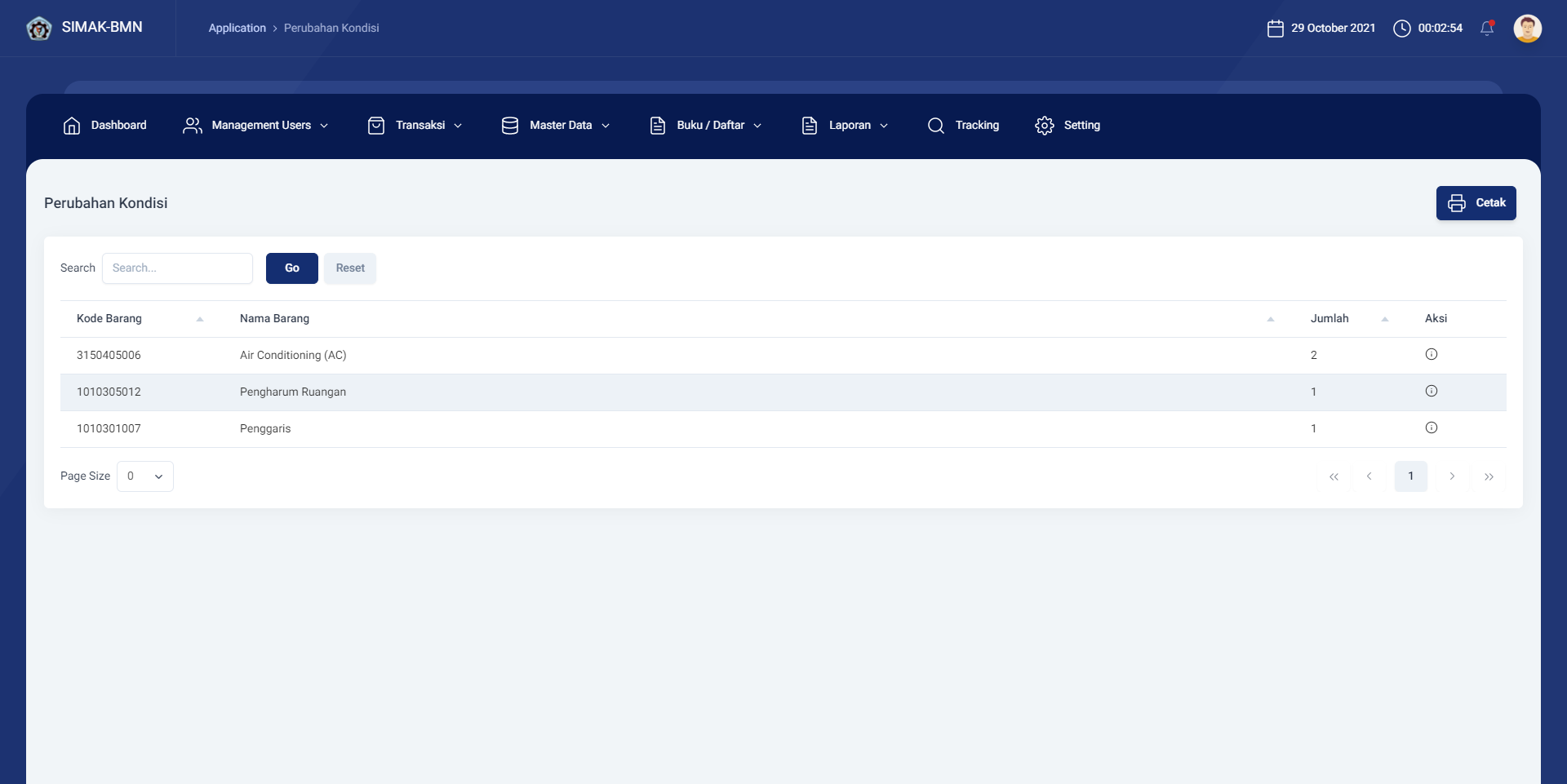
Task: Open the user profile avatar
Action: point(1527,29)
